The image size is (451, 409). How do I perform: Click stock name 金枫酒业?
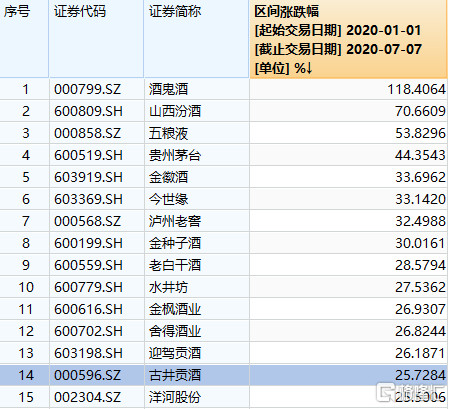coord(175,309)
